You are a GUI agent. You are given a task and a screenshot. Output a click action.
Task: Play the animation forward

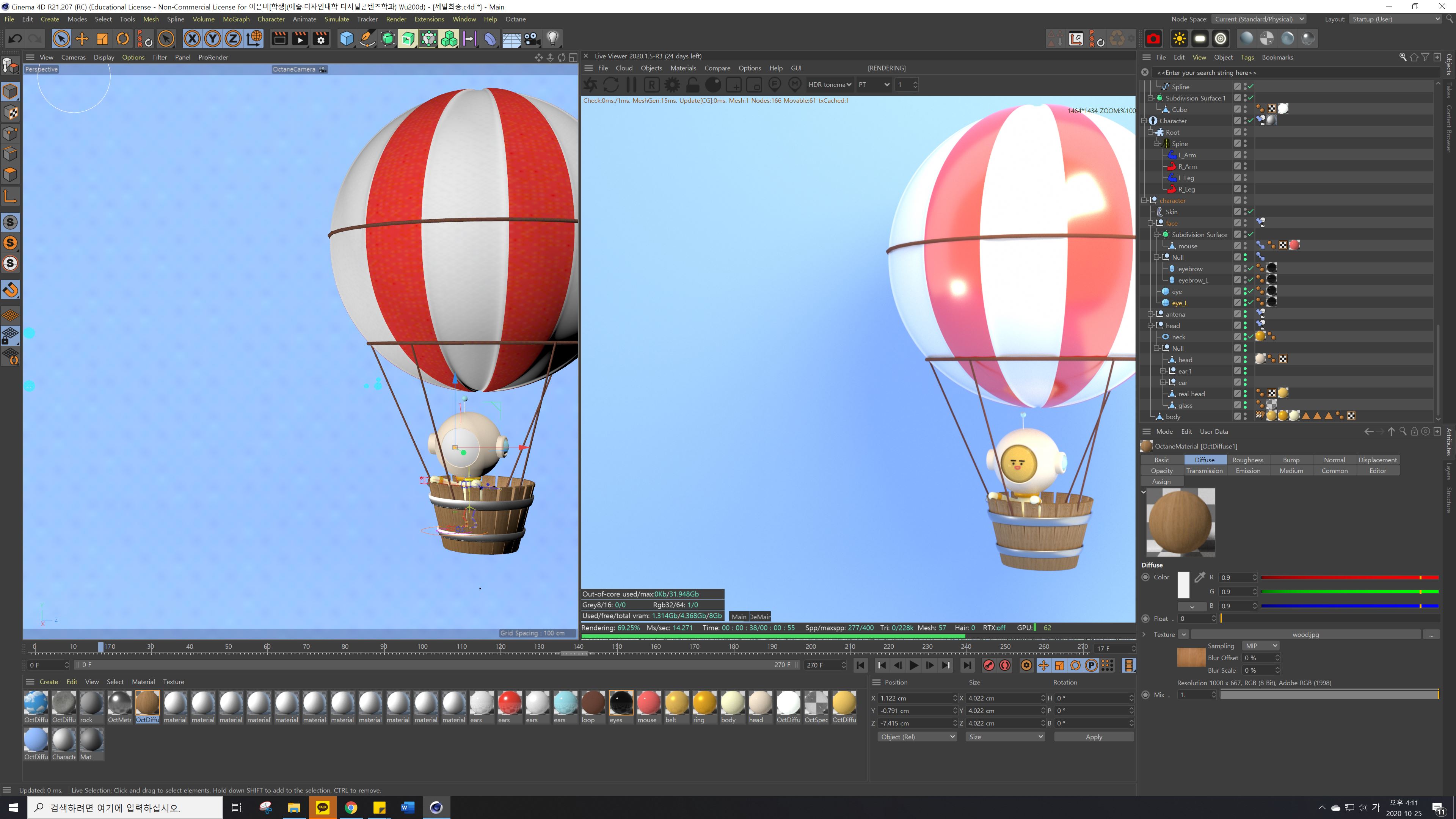pos(913,665)
